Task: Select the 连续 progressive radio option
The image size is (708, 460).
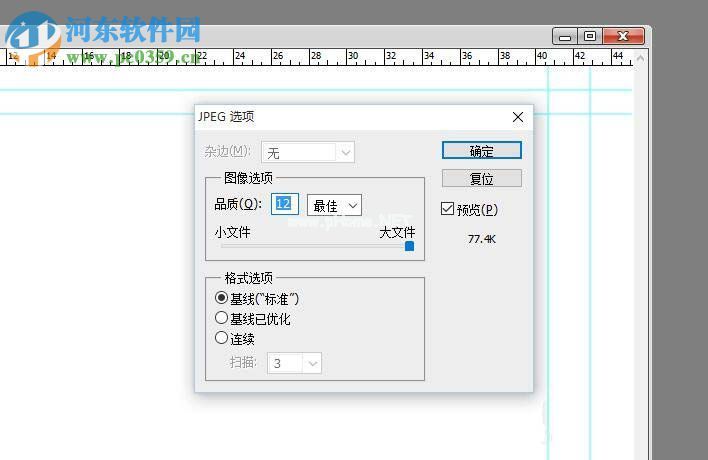Action: point(221,338)
